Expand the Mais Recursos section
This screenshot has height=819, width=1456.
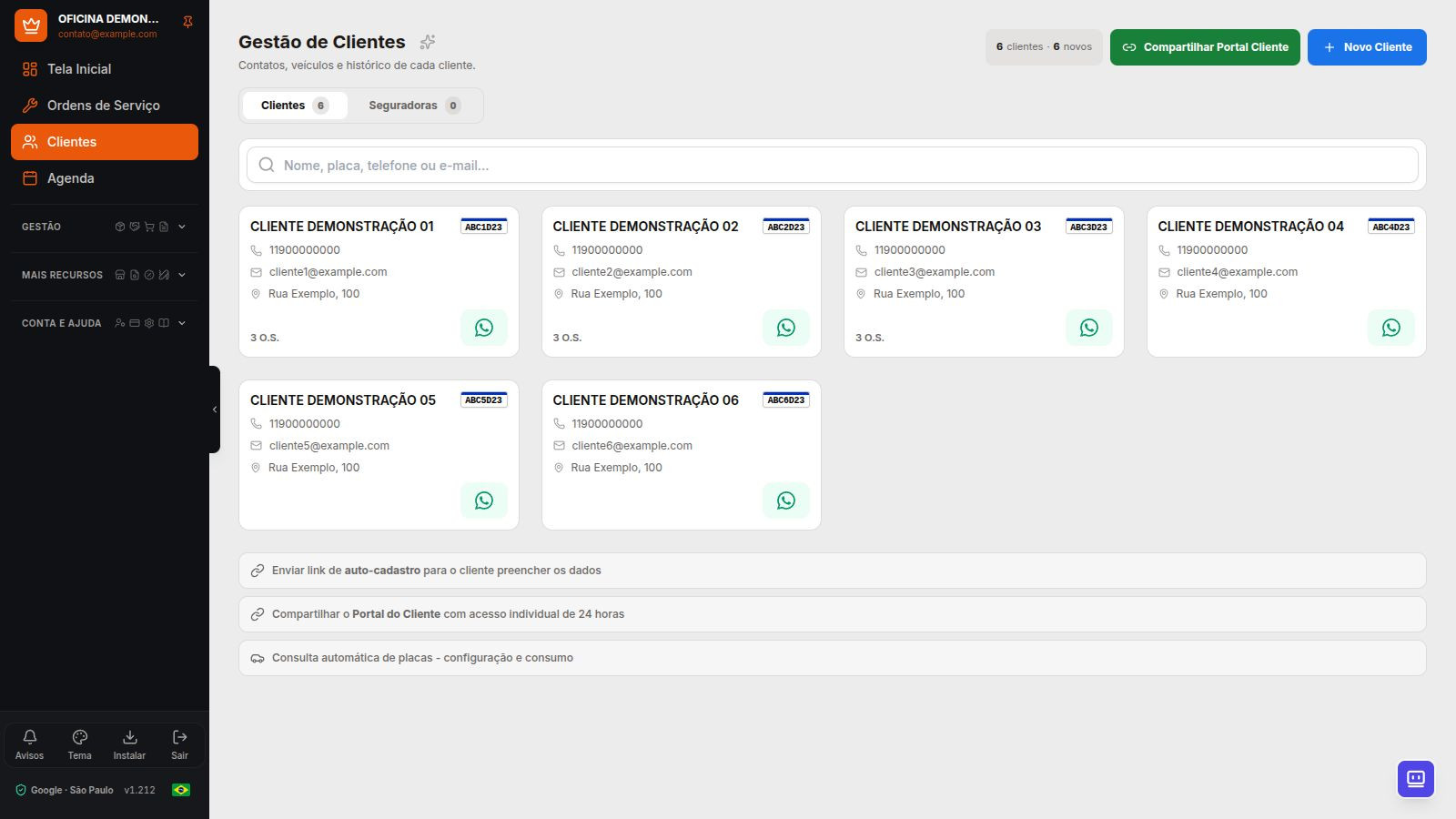[x=105, y=275]
